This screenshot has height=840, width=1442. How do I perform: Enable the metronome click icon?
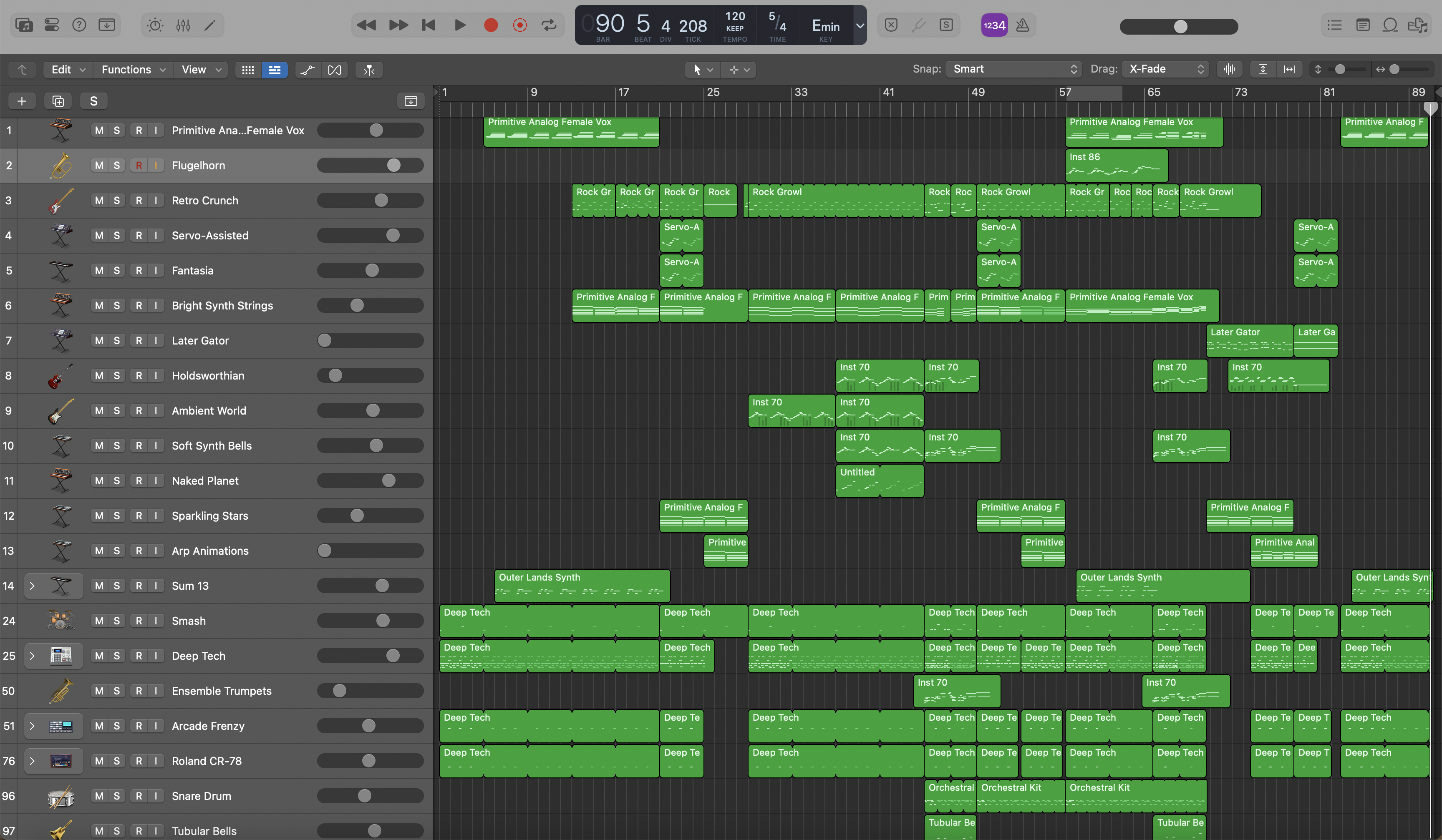(1023, 25)
